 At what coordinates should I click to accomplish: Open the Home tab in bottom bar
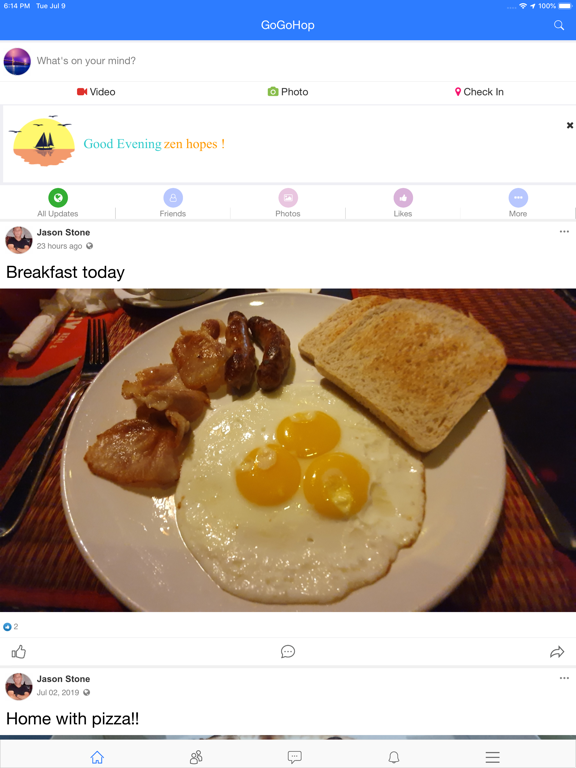tap(97, 757)
